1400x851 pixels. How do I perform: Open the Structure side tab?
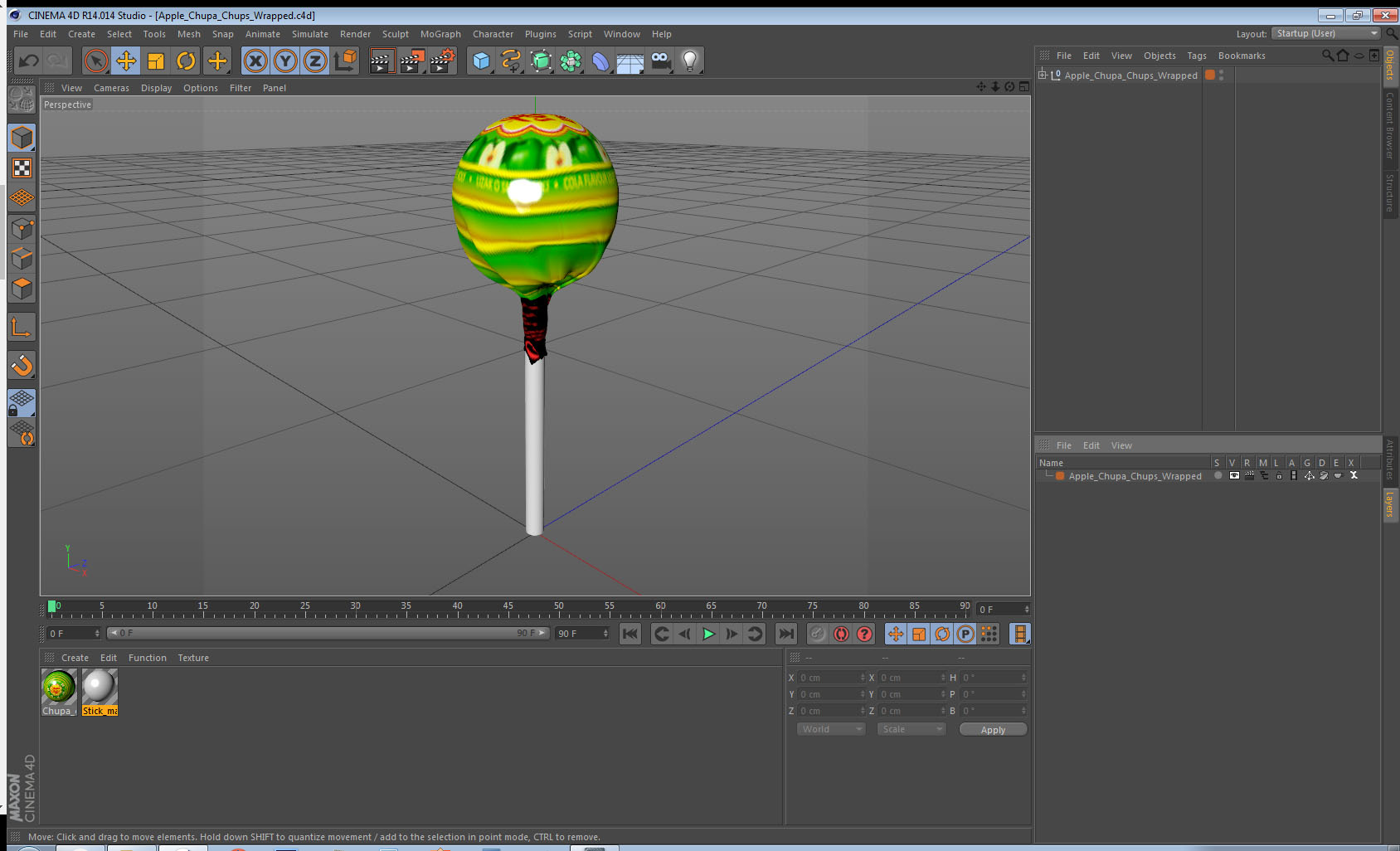(1390, 193)
